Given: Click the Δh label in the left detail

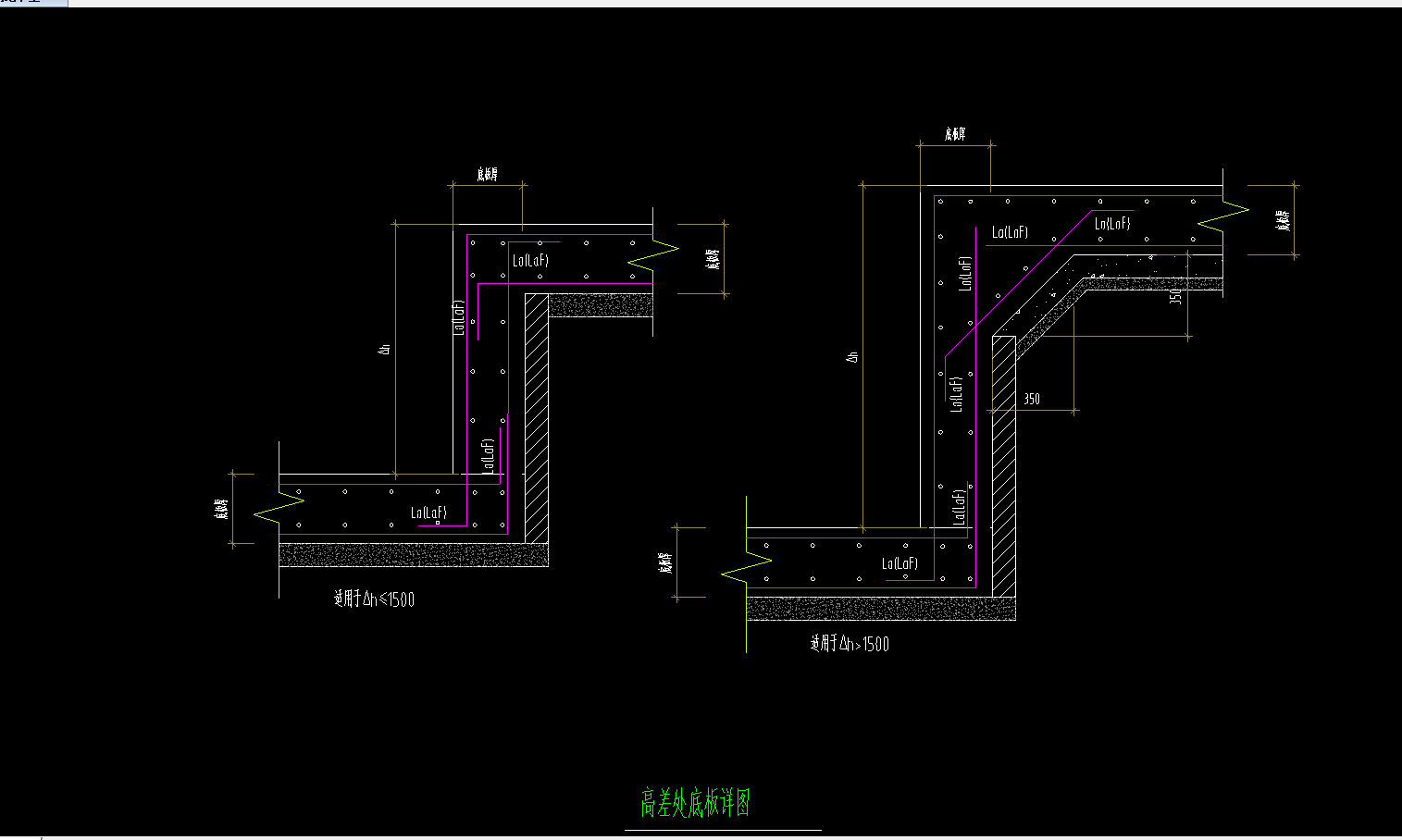Looking at the screenshot, I should pos(385,348).
